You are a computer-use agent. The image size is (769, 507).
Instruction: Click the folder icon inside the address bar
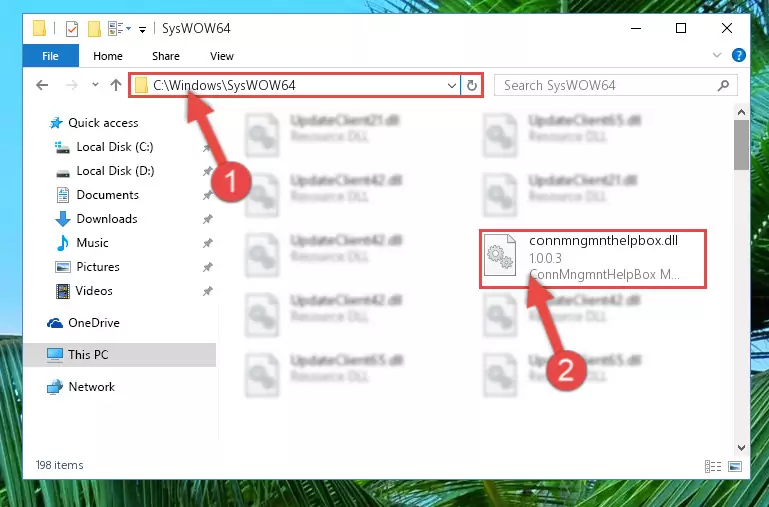tap(141, 86)
